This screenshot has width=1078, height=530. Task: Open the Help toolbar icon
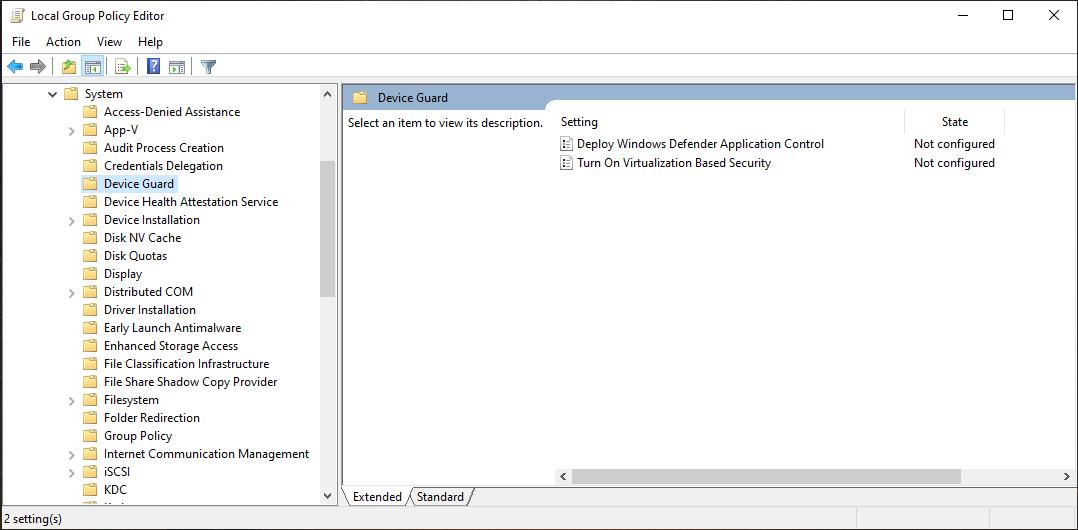(x=154, y=67)
